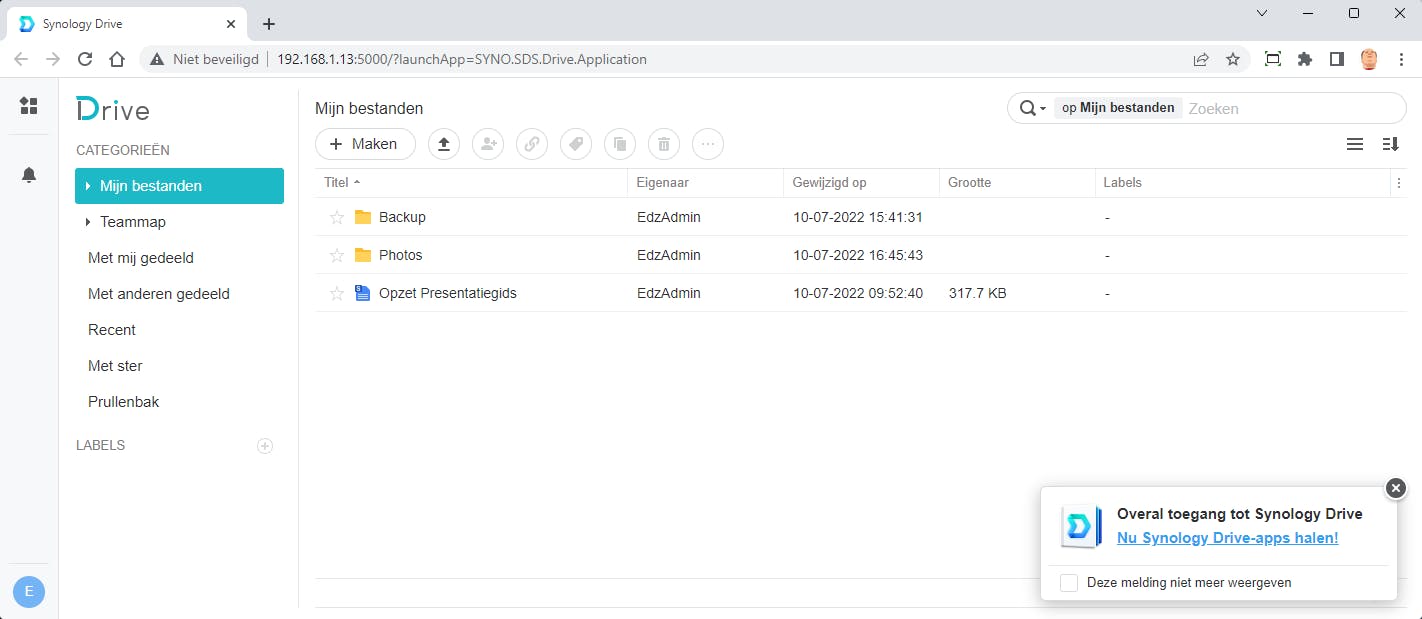Check Deze melding niet meer weergeven

[x=1069, y=582]
